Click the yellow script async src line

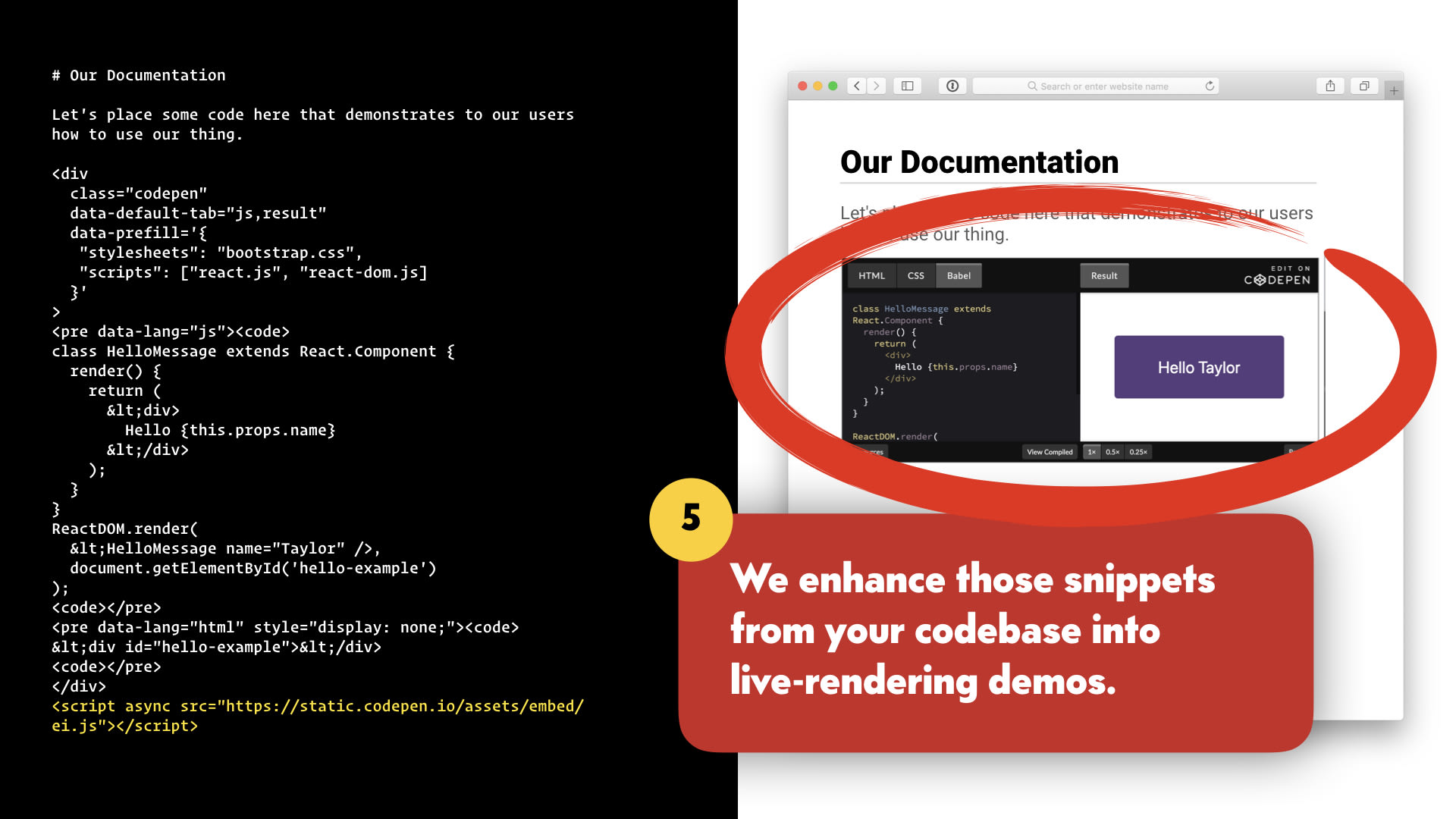(x=318, y=716)
